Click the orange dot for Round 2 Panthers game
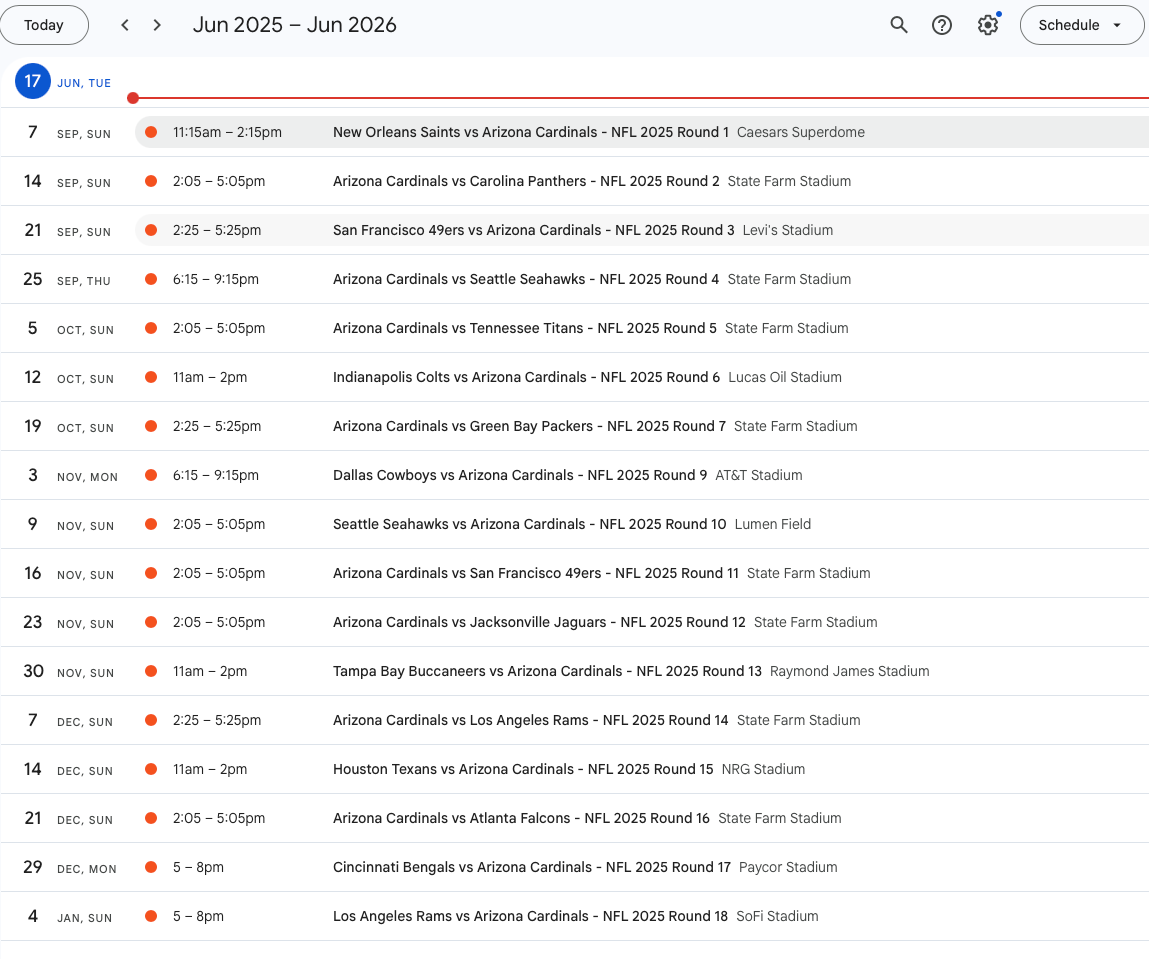 point(151,181)
